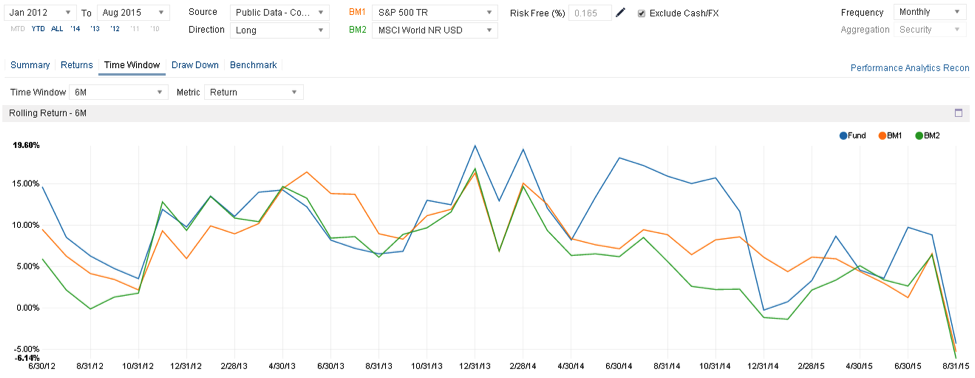
Task: Maximize the Rolling Return chart panel
Action: pos(958,113)
